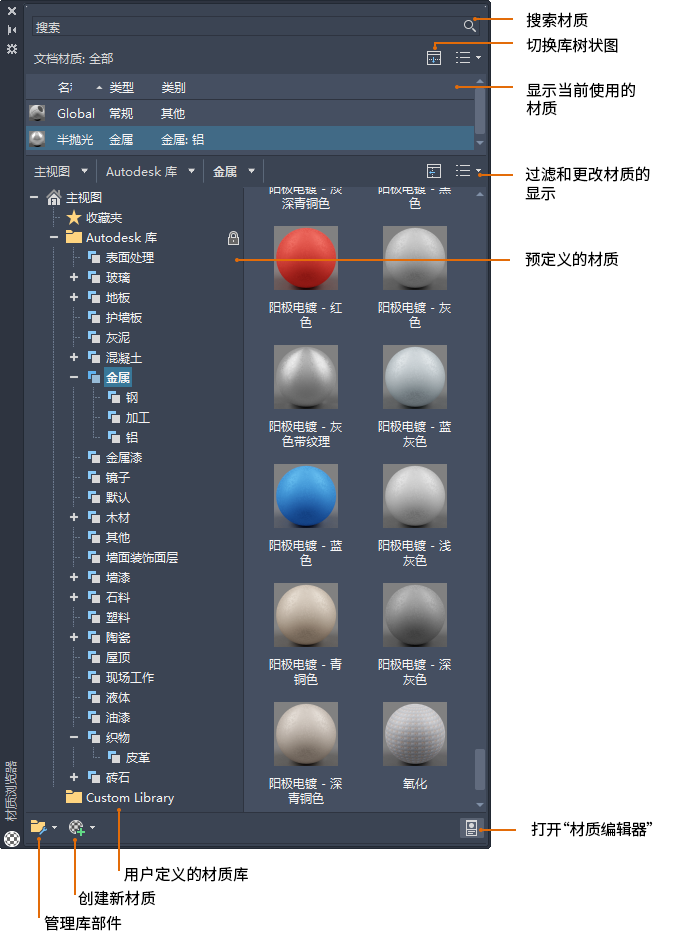Sort the material list by 类型 column
The height and width of the screenshot is (948, 691).
(121, 88)
